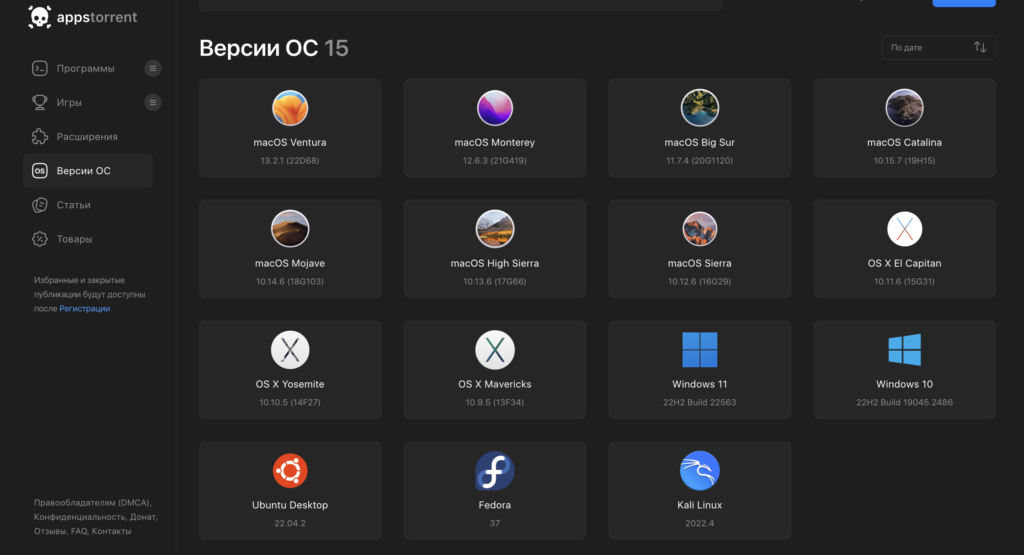Click version text 10.9.5 (13F34)
Screen dimensions: 1024x555
click(x=494, y=402)
